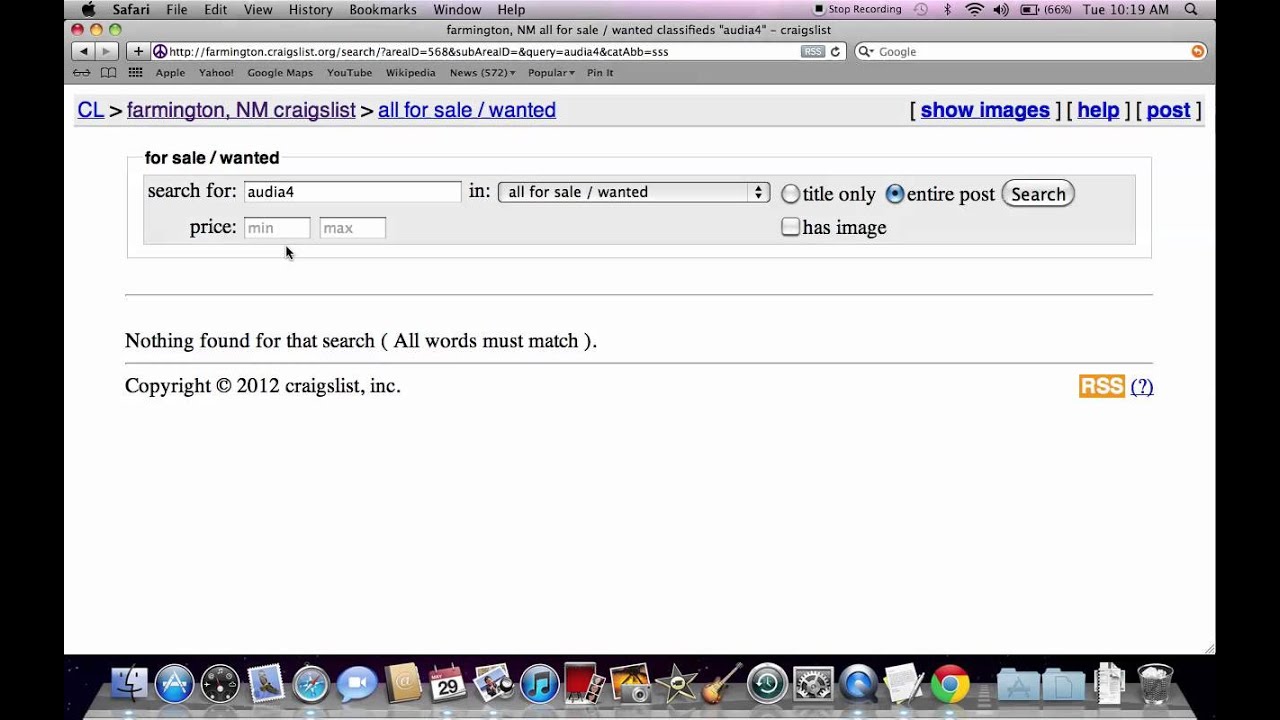This screenshot has width=1280, height=720.
Task: Open iTunes from the Dock
Action: 539,684
